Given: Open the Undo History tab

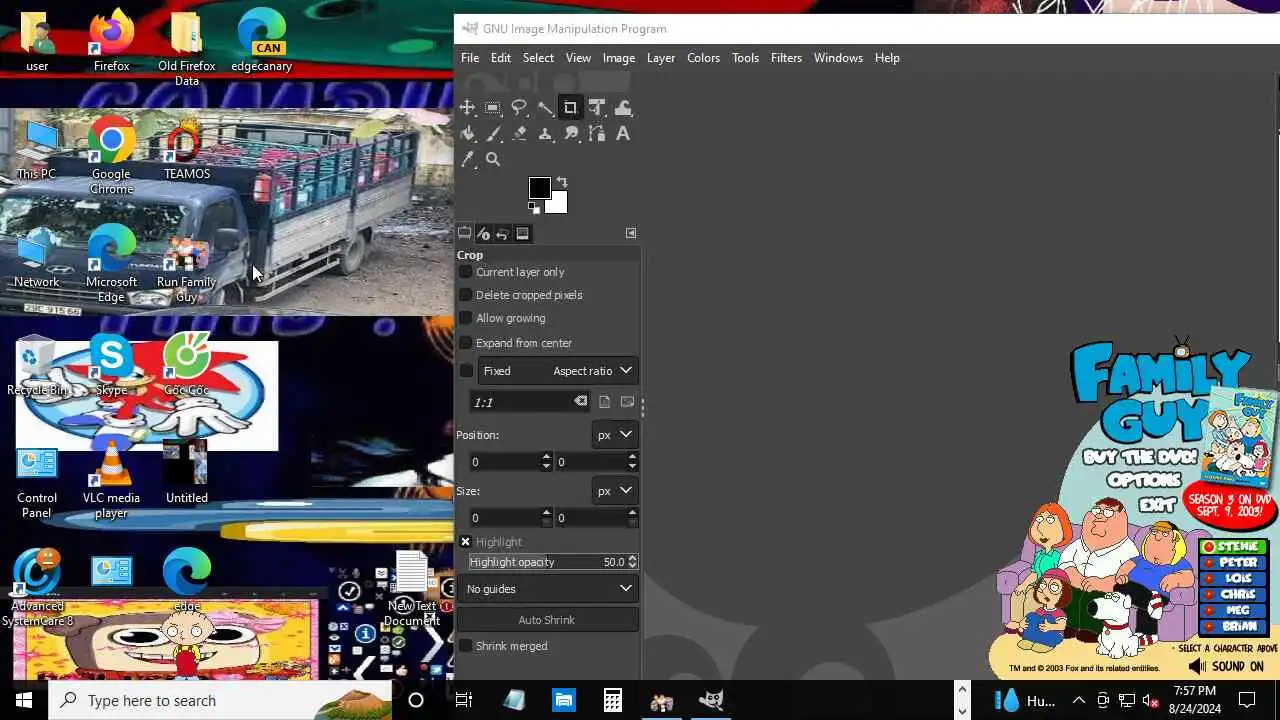Looking at the screenshot, I should pos(503,234).
